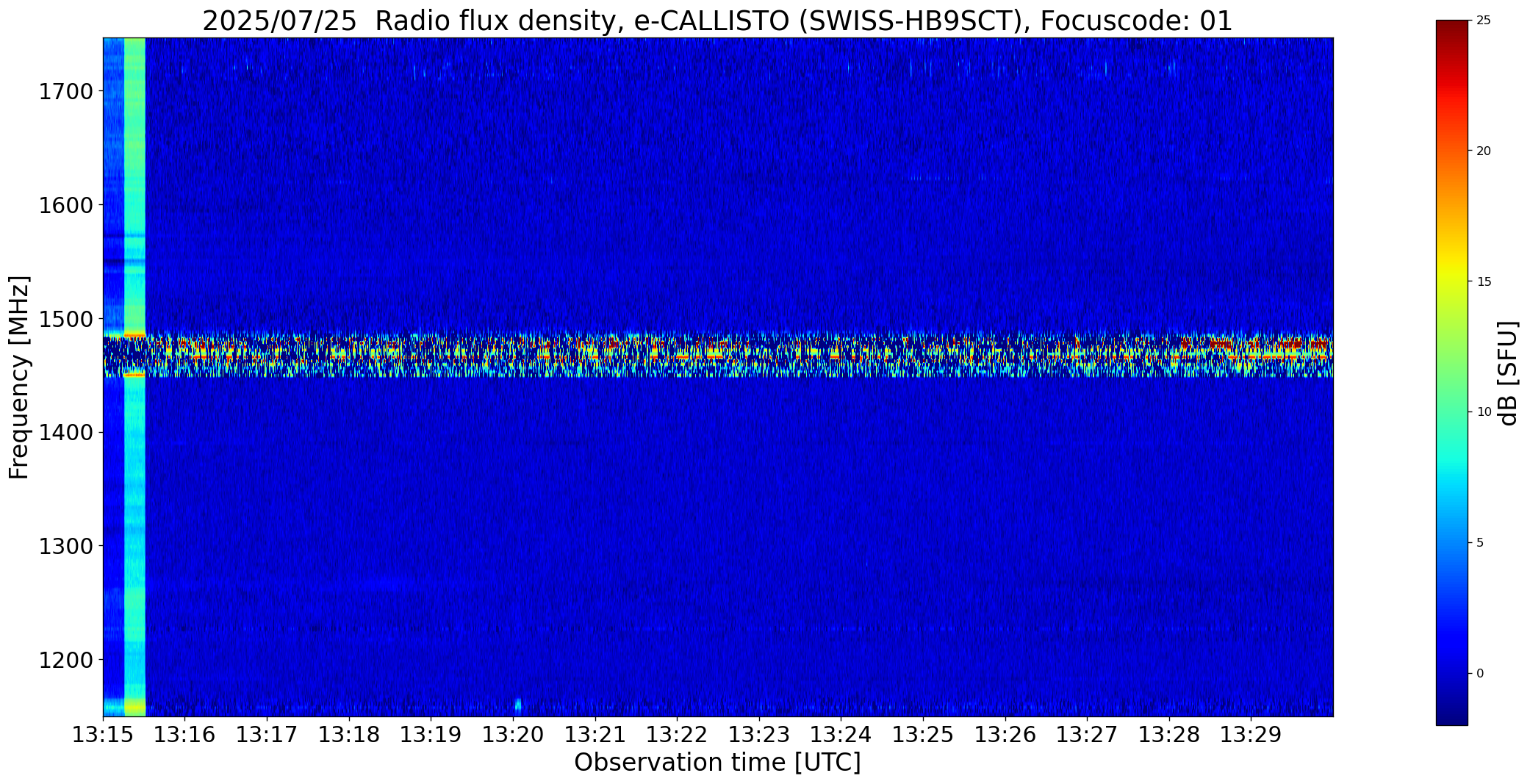This screenshot has width=1530, height=784.
Task: Click the 13:26 time tick label
Action: pos(1005,735)
